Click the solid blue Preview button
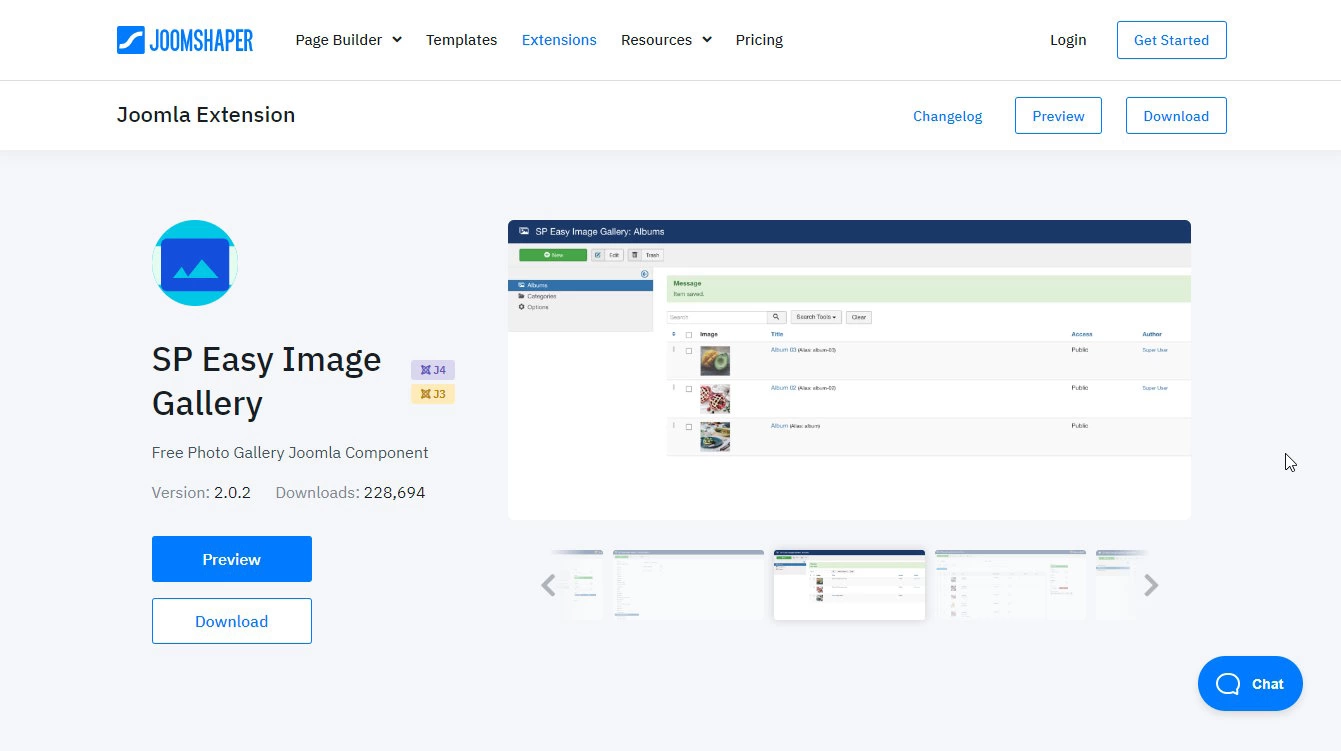This screenshot has width=1341, height=751. pos(232,559)
